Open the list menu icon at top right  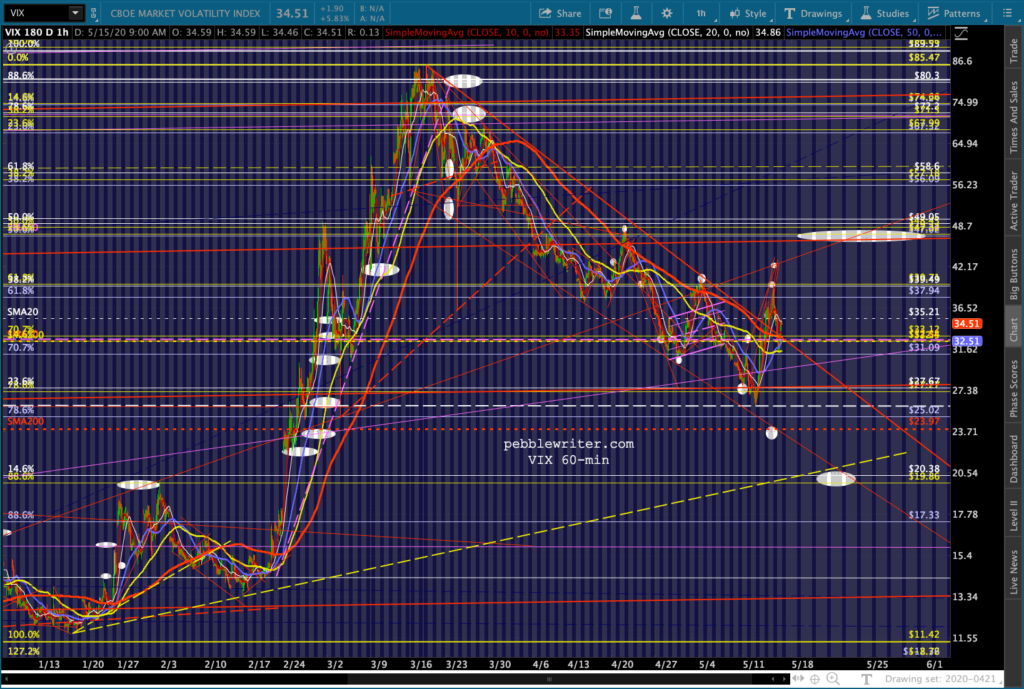[1007, 13]
